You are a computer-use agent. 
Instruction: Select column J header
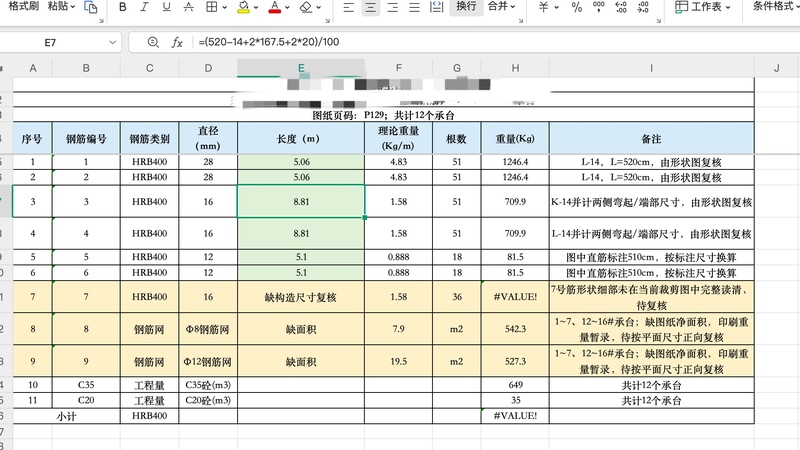coord(777,68)
